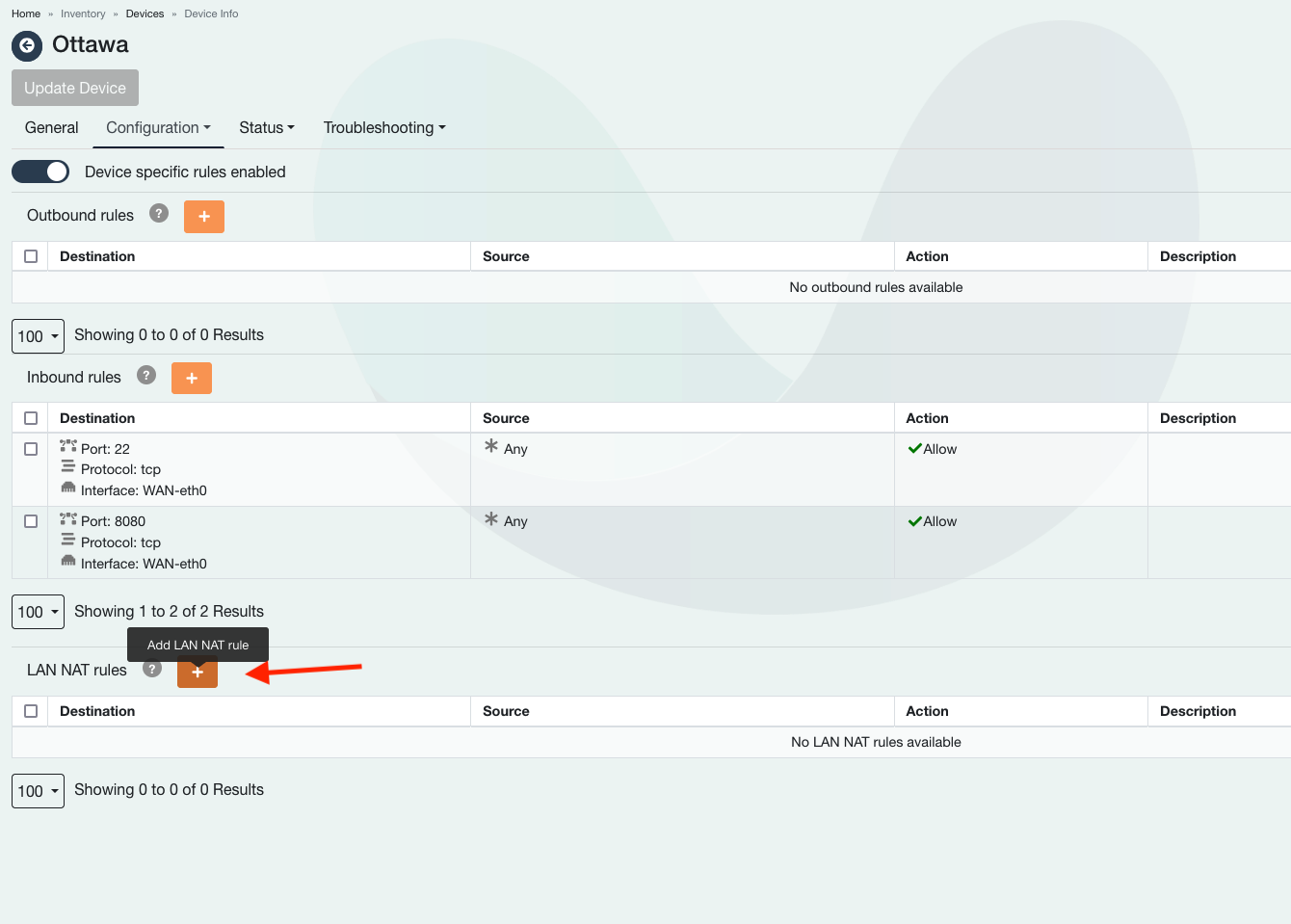Click the Add LAN NAT rule plus icon
This screenshot has width=1291, height=924.
(198, 673)
